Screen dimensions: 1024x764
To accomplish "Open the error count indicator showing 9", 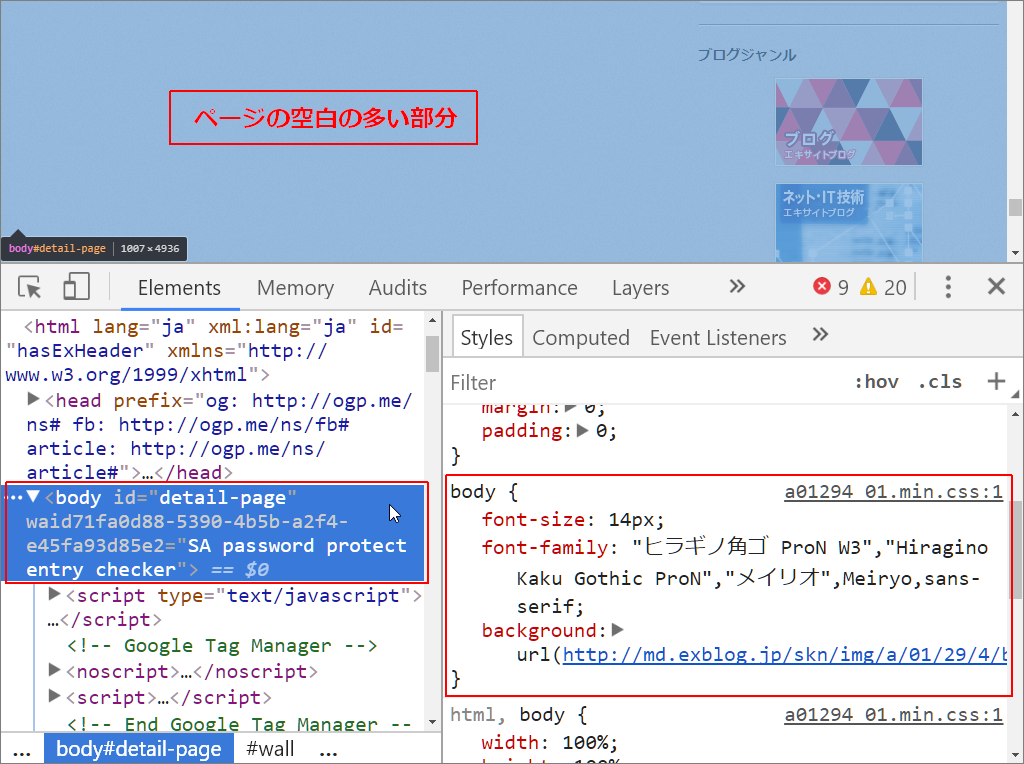I will (x=831, y=287).
